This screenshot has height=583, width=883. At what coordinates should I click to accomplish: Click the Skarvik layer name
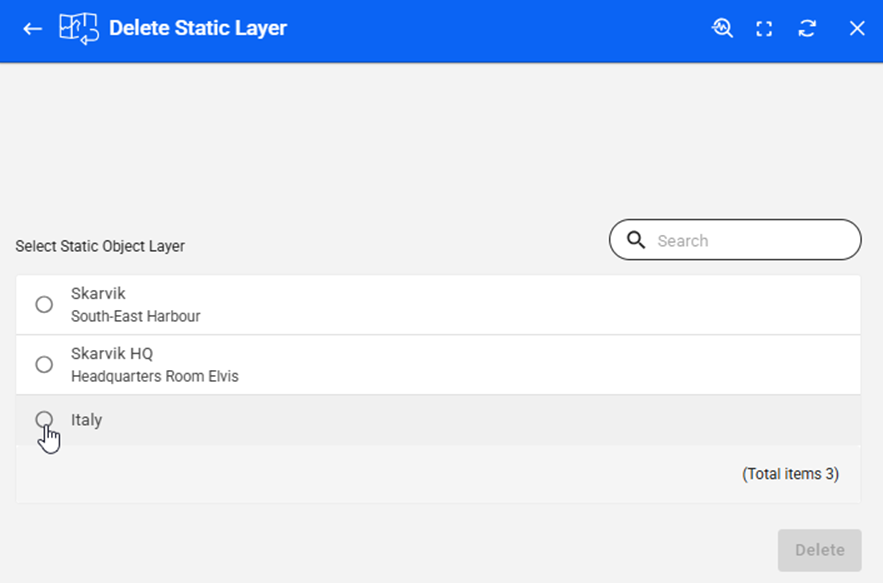(x=98, y=293)
